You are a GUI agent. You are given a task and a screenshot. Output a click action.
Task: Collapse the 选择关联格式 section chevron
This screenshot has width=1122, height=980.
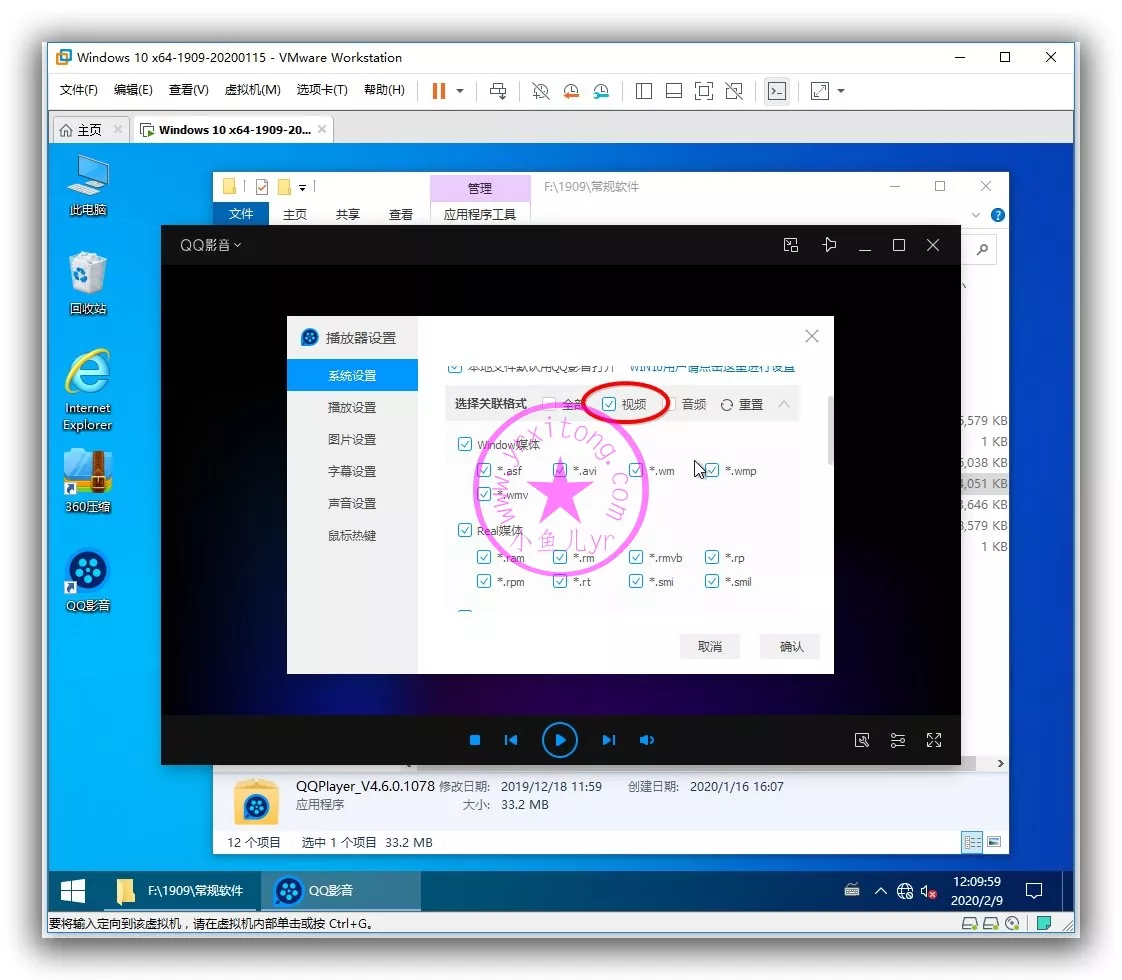tap(784, 404)
